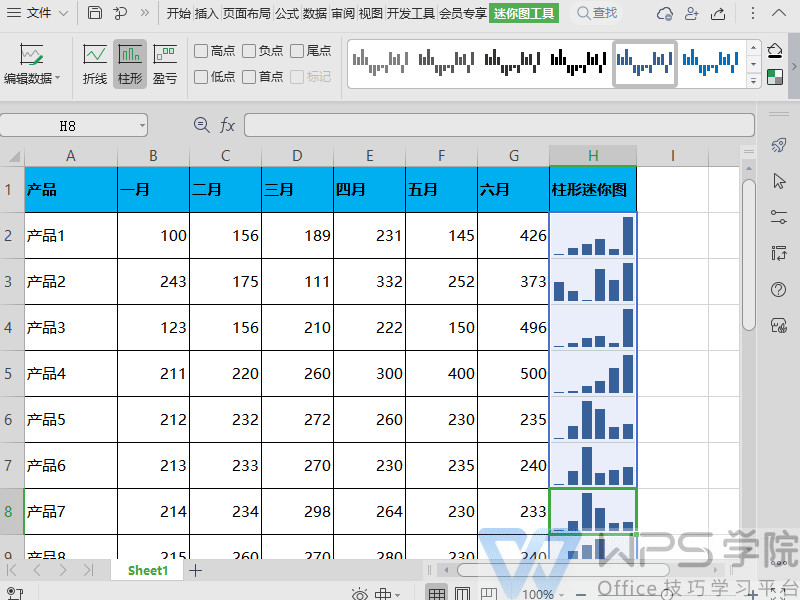Click the selection cursor side panel icon
The image size is (800, 600).
coord(779,181)
